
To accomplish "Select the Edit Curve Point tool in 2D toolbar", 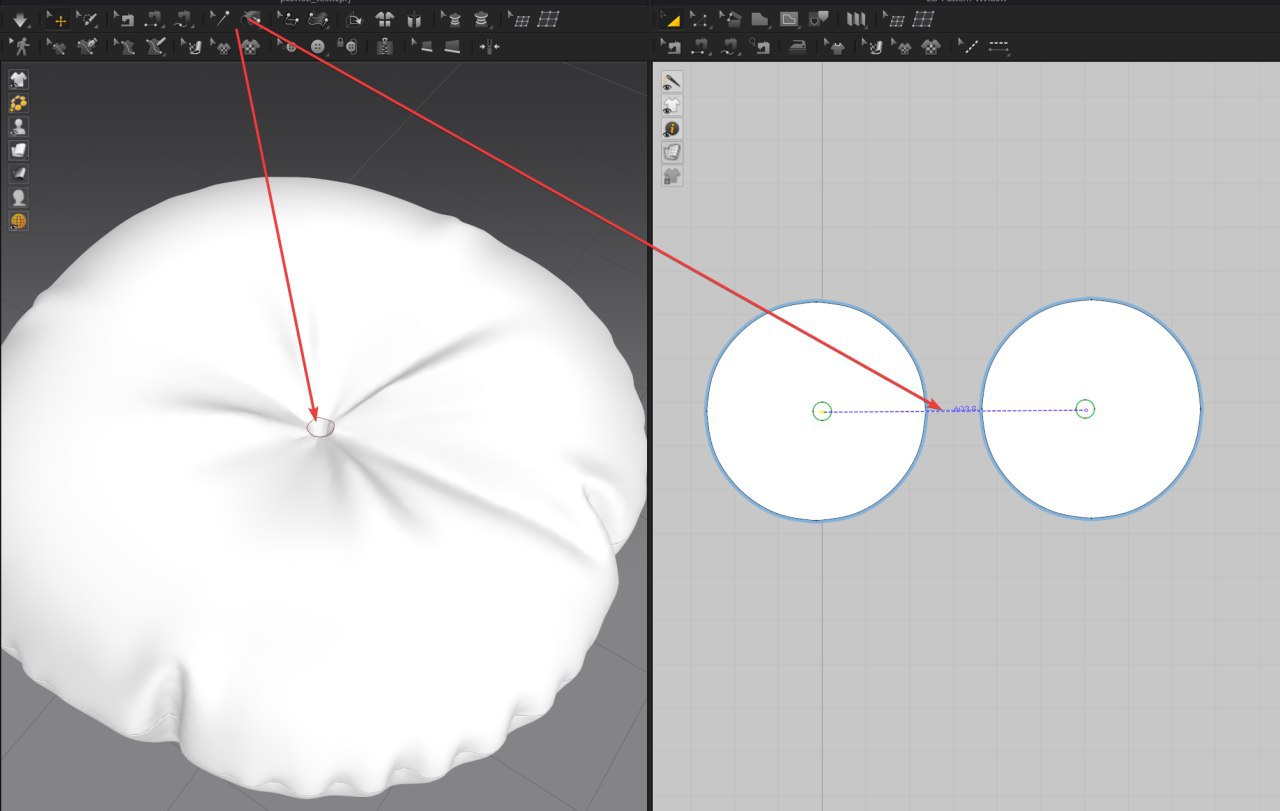I will [702, 19].
